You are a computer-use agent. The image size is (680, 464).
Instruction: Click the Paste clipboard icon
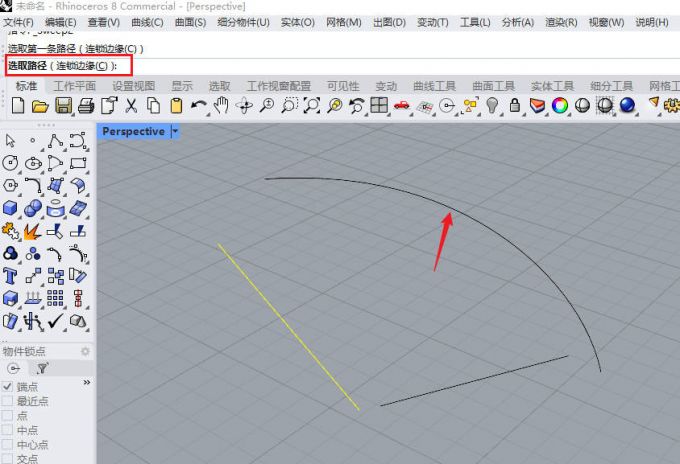(176, 106)
